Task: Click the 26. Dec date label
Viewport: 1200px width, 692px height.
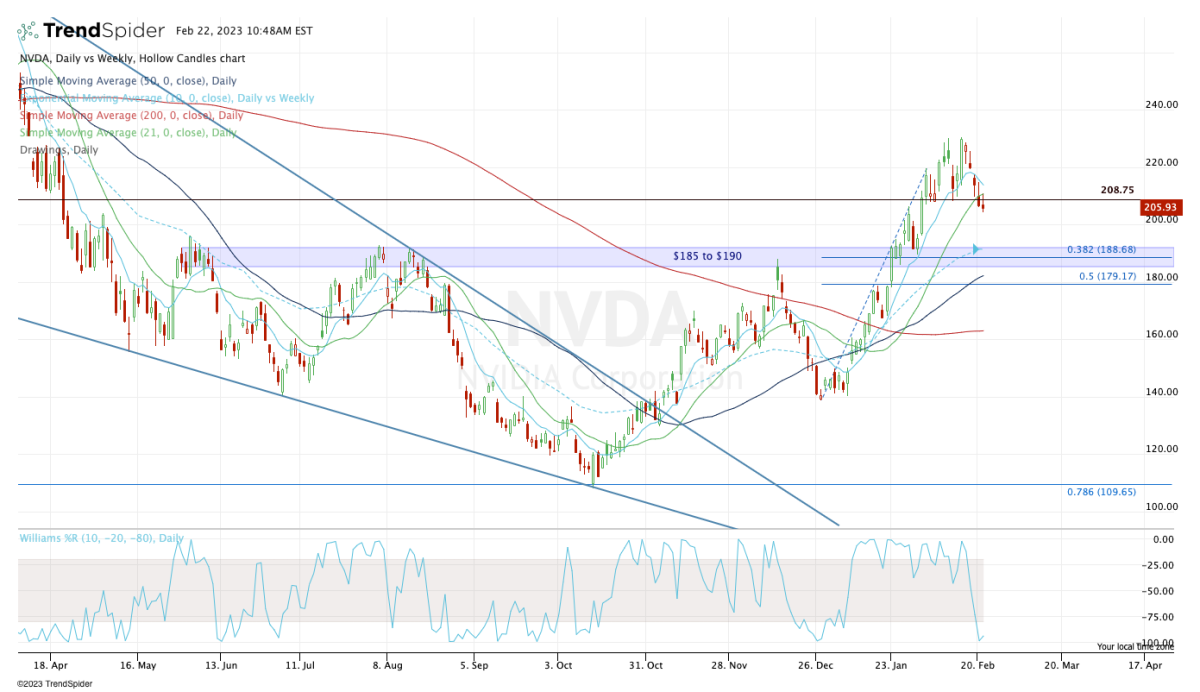Action: 817,664
